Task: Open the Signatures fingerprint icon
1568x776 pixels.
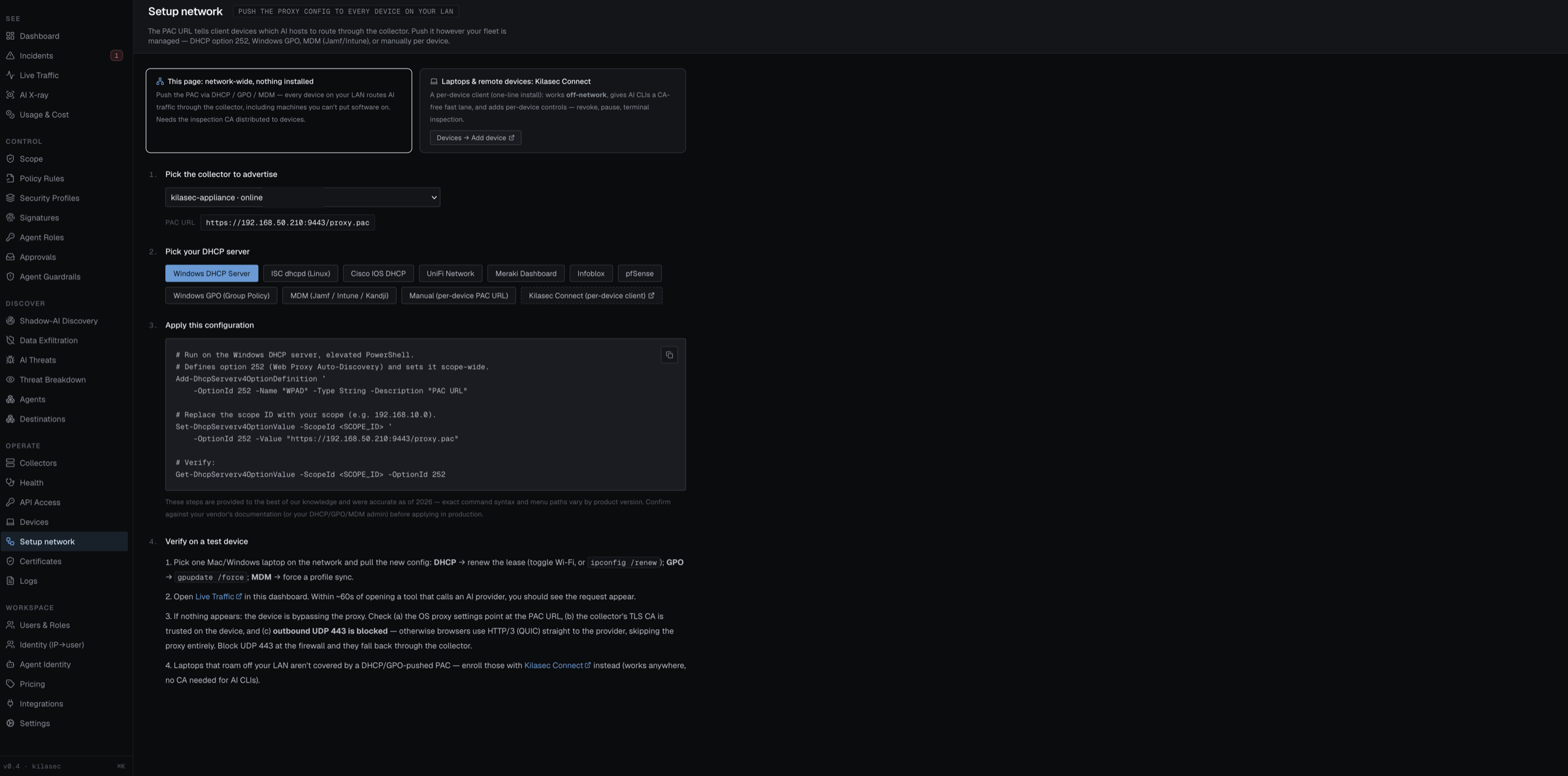Action: click(10, 218)
